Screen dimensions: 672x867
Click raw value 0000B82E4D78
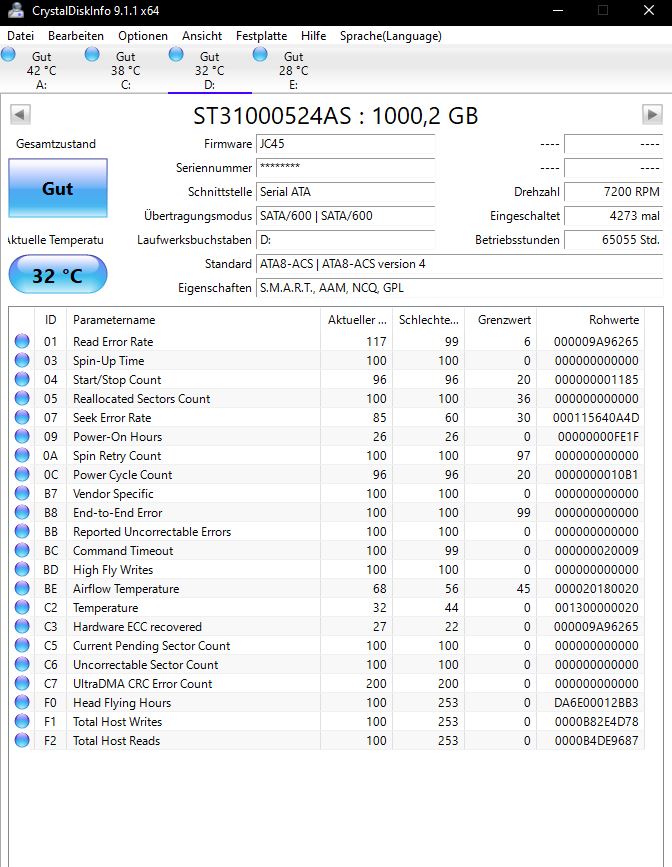(596, 722)
